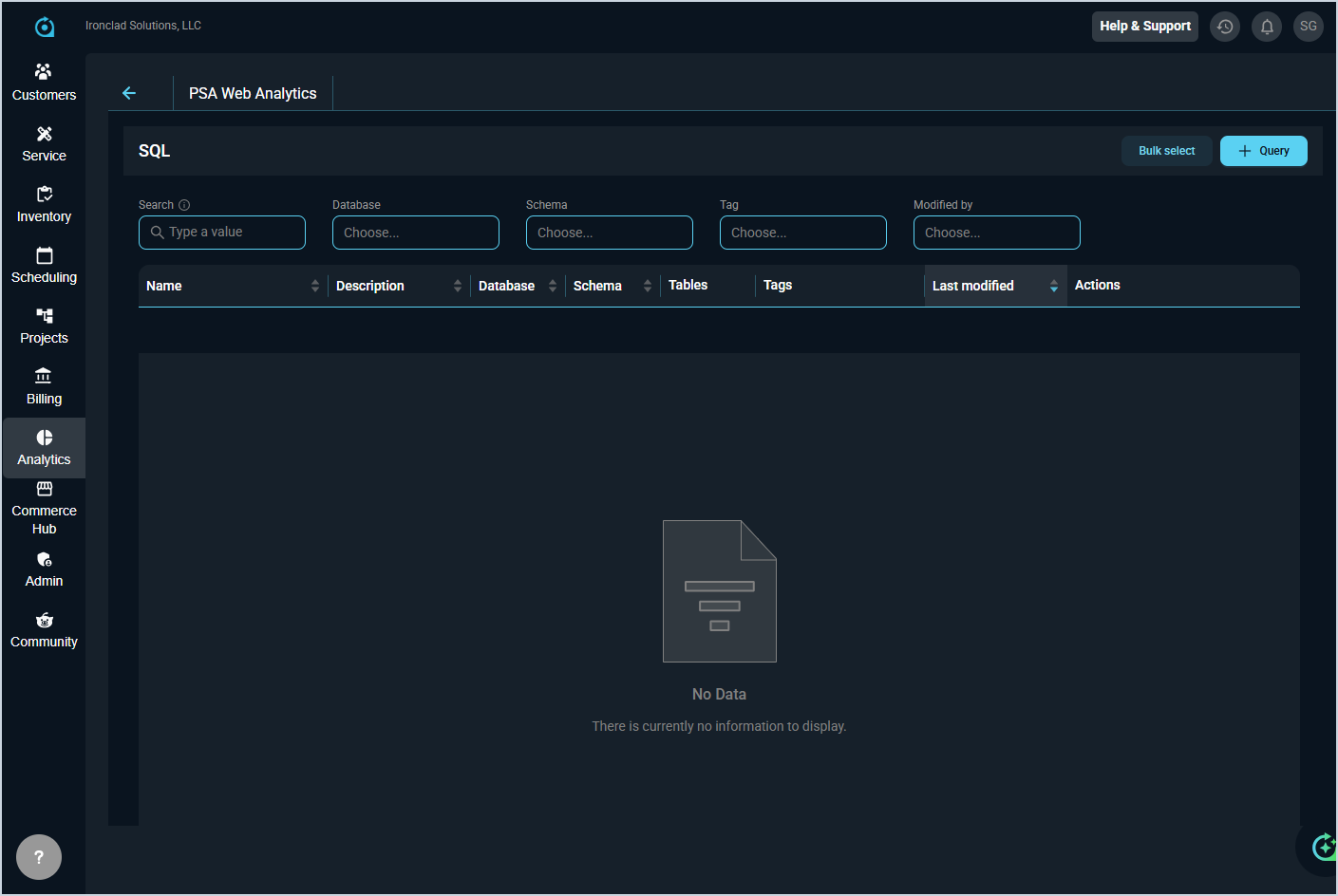Viewport: 1338px width, 896px height.
Task: Click the SG user avatar
Action: pos(1308,27)
